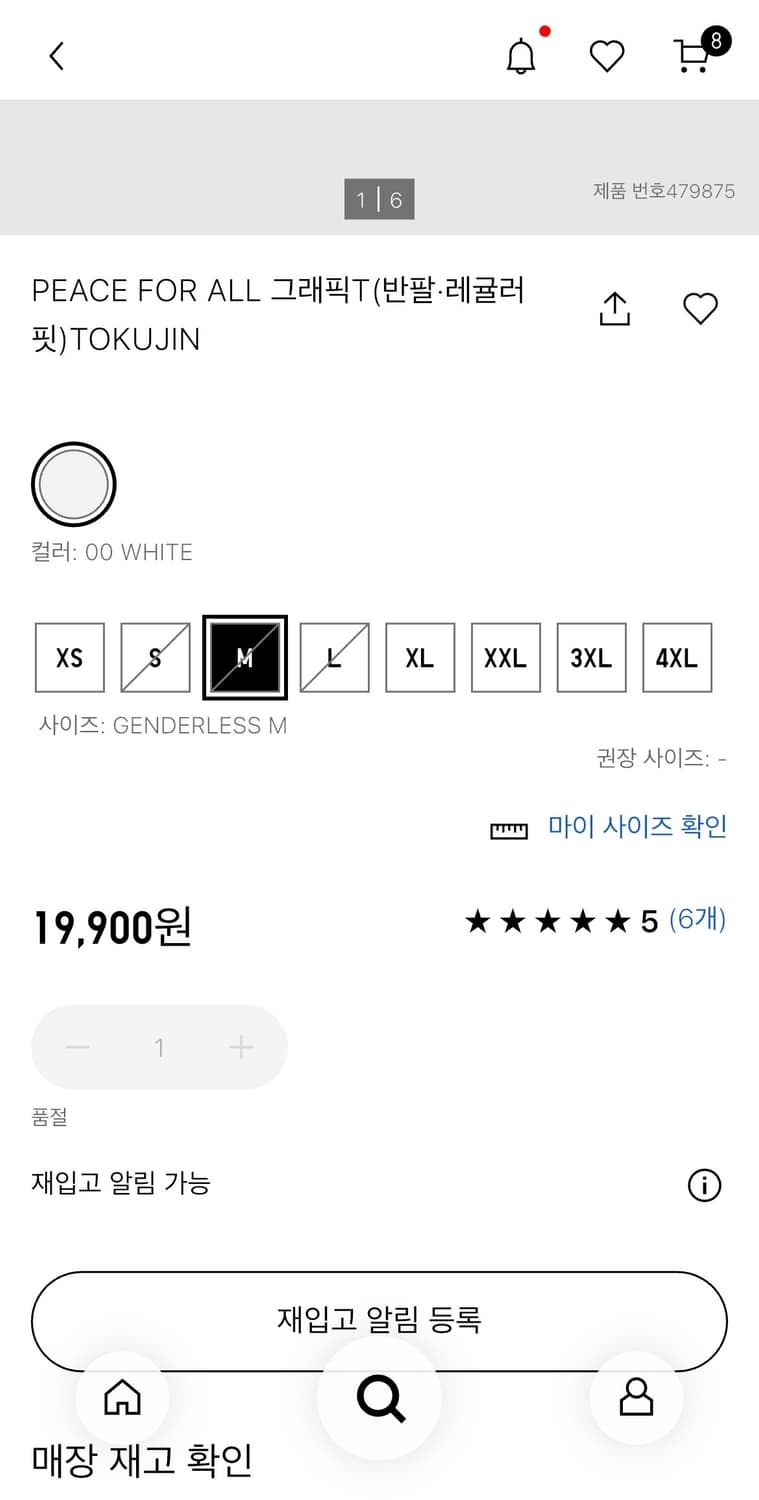Choose size 4XL

click(x=677, y=658)
